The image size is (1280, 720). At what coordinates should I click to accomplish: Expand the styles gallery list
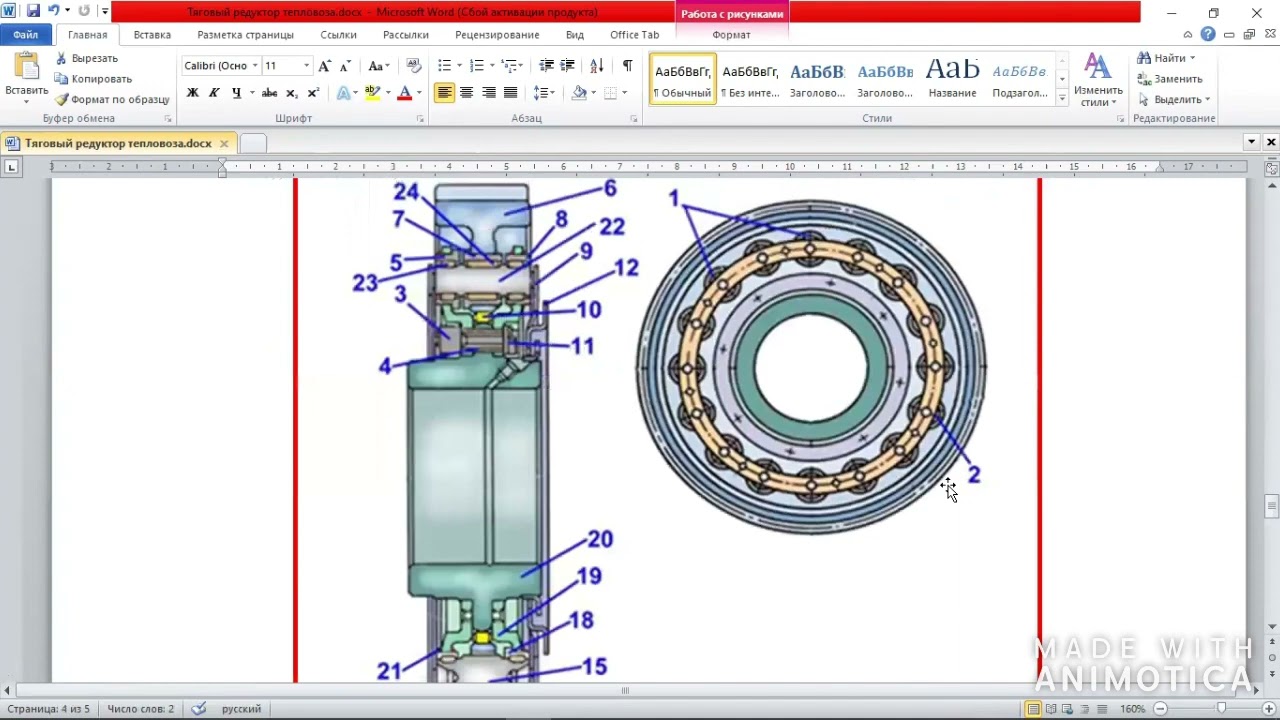(x=1062, y=98)
